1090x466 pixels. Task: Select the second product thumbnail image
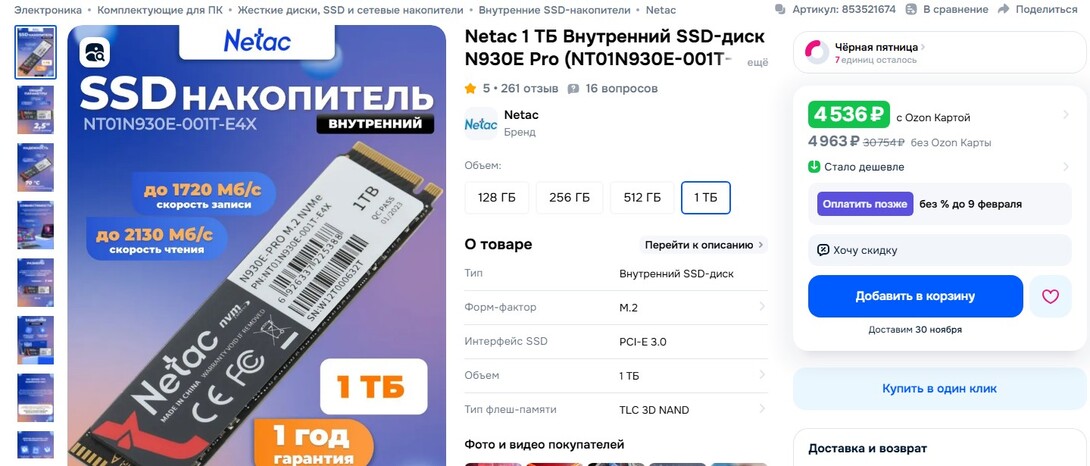pyautogui.click(x=35, y=110)
